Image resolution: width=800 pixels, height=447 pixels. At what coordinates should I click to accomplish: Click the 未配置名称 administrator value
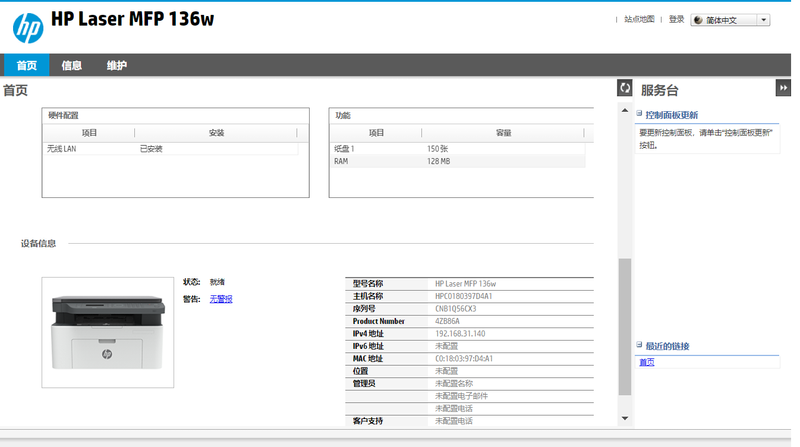(454, 384)
